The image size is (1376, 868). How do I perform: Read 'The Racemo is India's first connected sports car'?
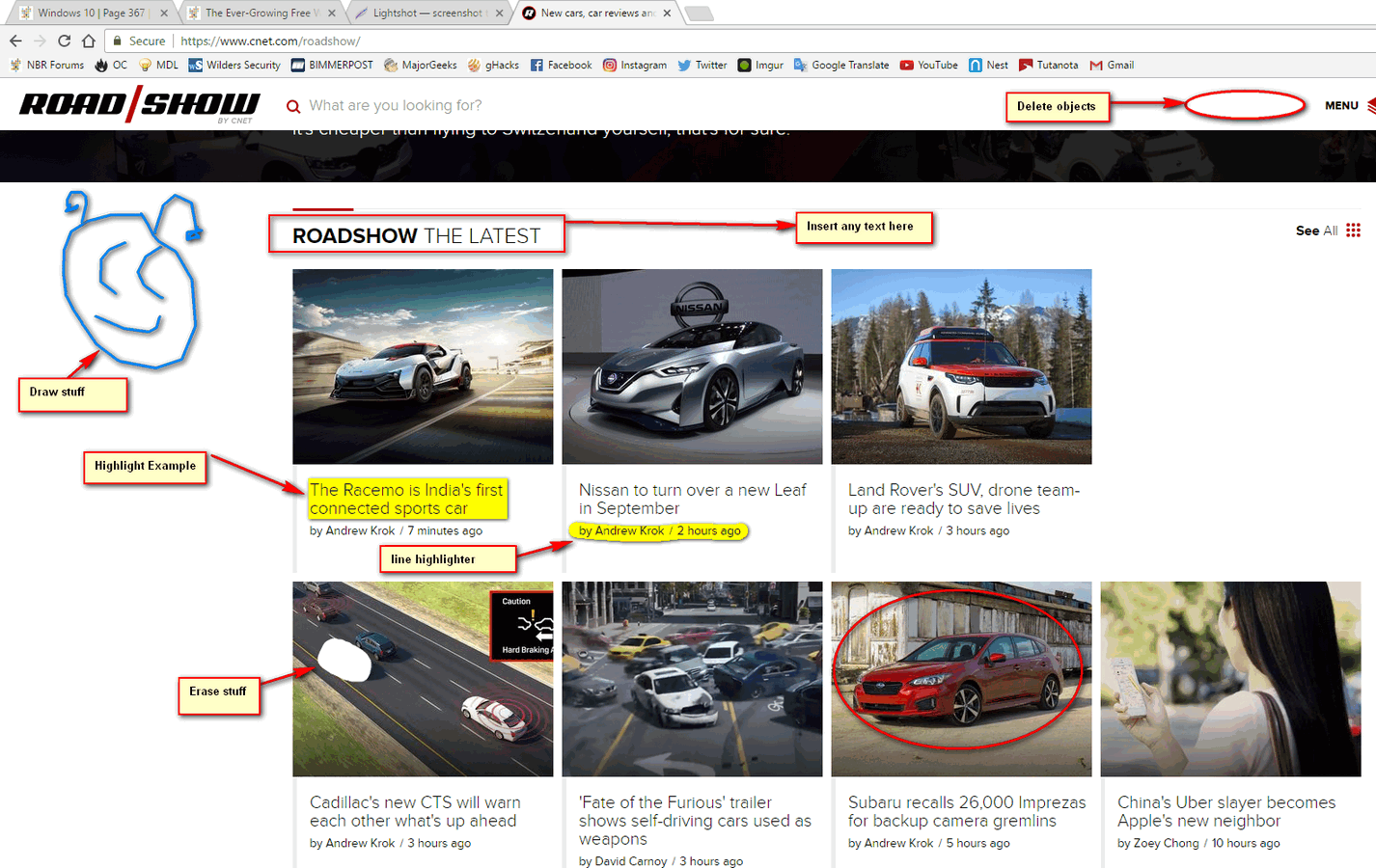tap(406, 500)
